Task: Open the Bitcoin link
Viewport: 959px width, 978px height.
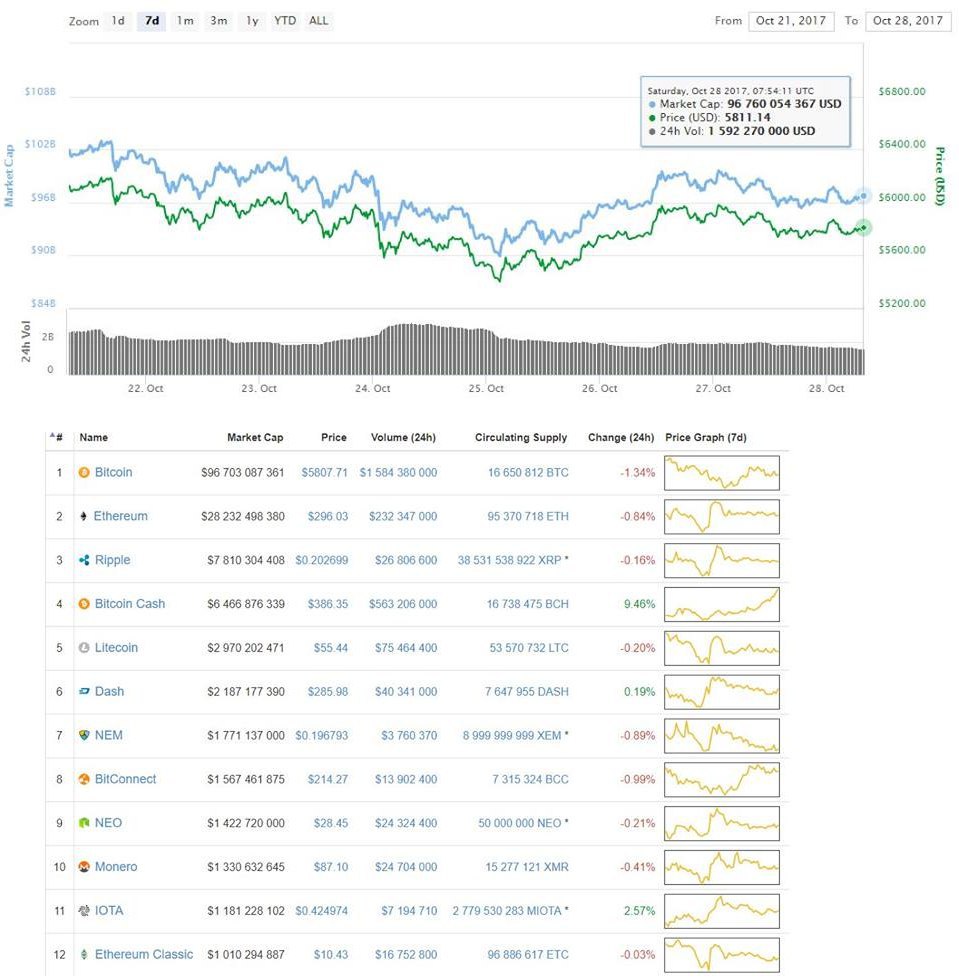Action: pyautogui.click(x=113, y=472)
